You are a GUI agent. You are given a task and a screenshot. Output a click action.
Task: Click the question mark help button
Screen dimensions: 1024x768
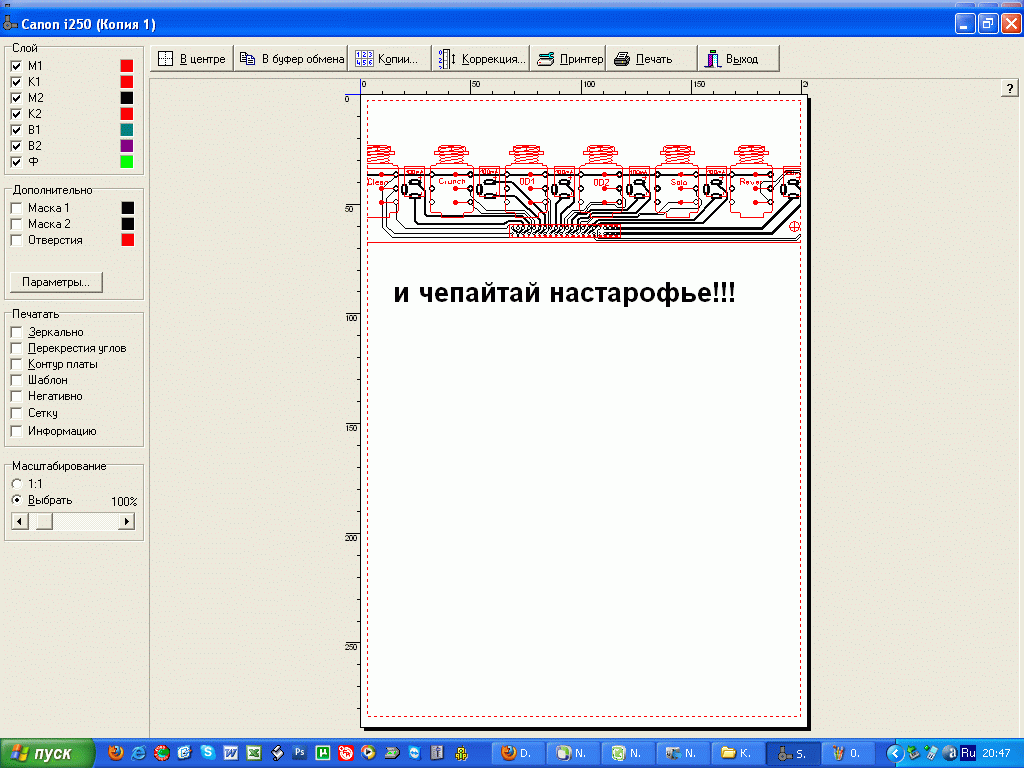pos(1010,88)
